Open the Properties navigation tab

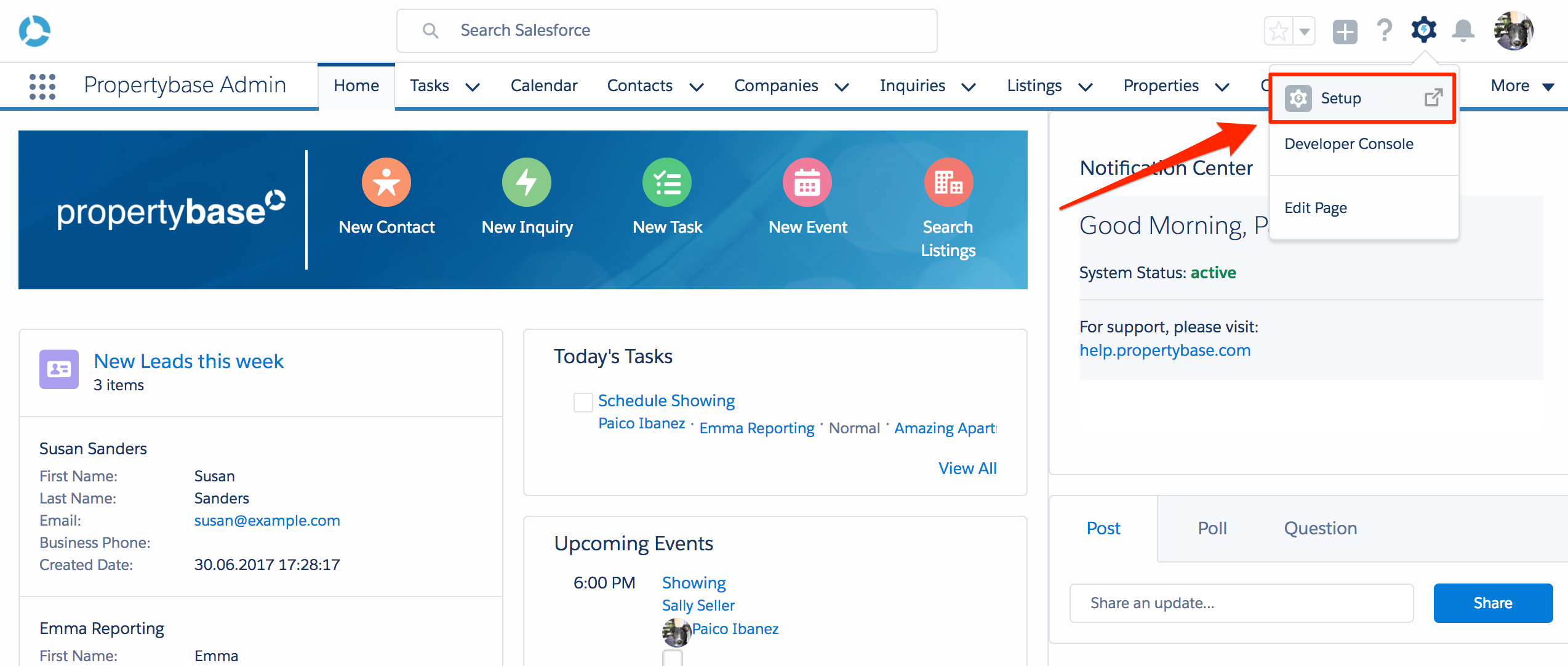tap(1161, 86)
